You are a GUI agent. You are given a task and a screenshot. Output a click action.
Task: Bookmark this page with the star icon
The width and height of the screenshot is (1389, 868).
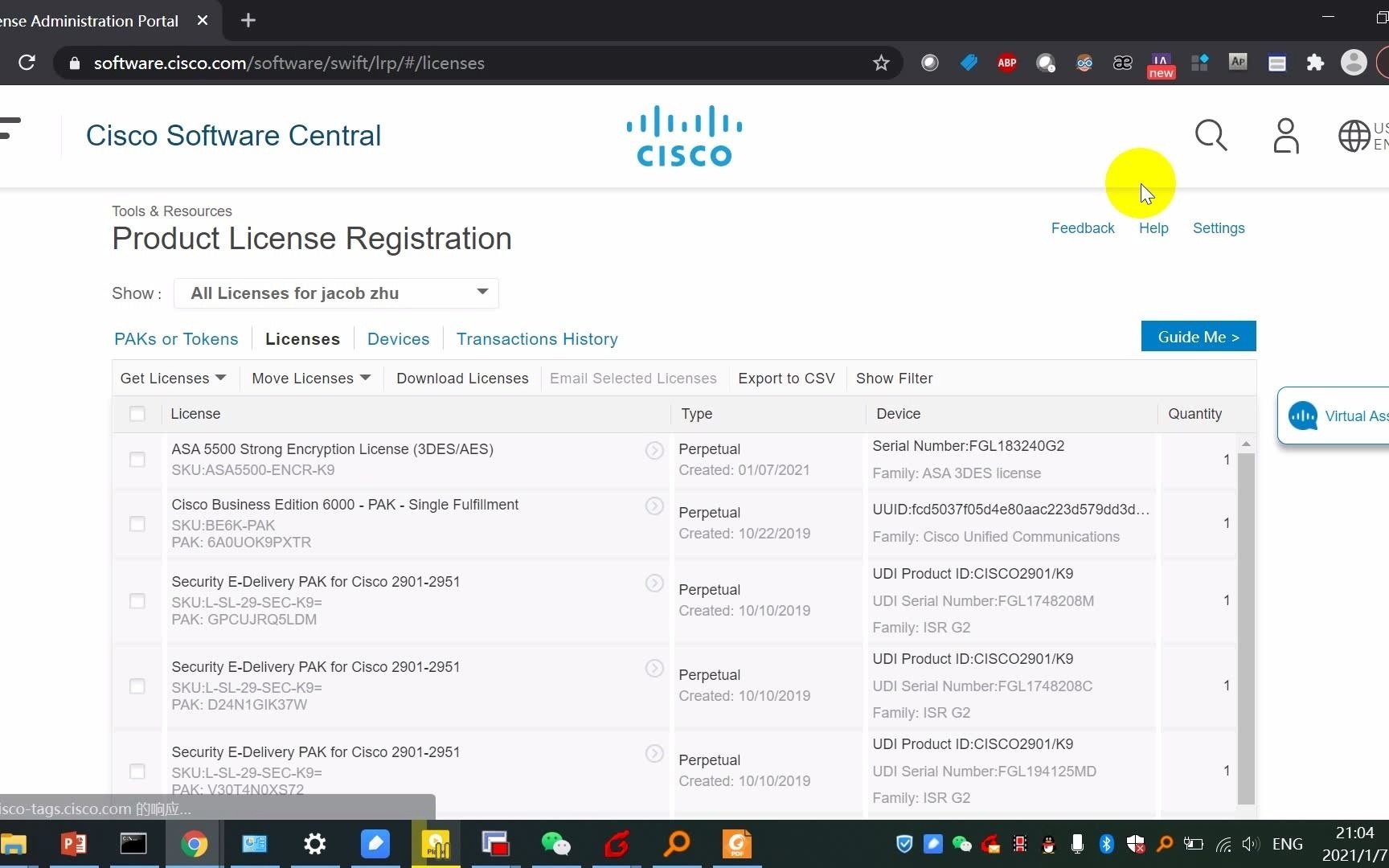(881, 63)
